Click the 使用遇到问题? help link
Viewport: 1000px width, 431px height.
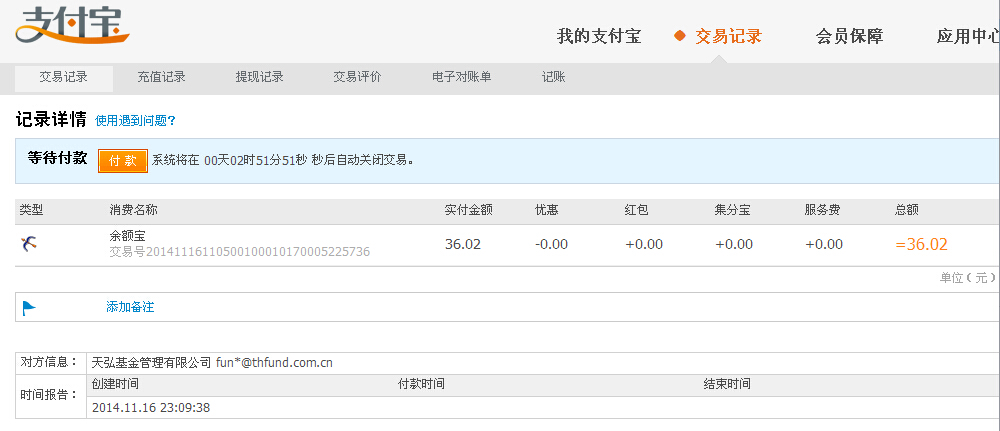tap(135, 120)
